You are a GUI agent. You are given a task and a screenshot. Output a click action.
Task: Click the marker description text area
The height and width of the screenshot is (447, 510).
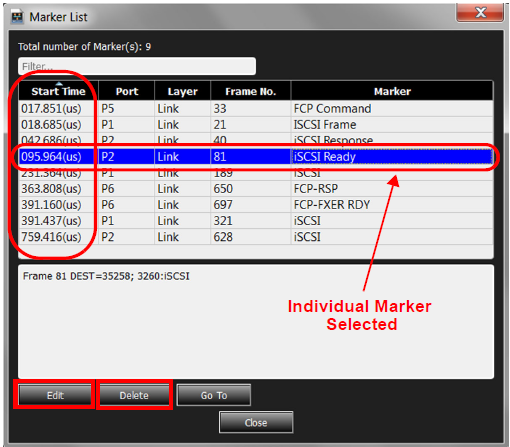pos(256,322)
